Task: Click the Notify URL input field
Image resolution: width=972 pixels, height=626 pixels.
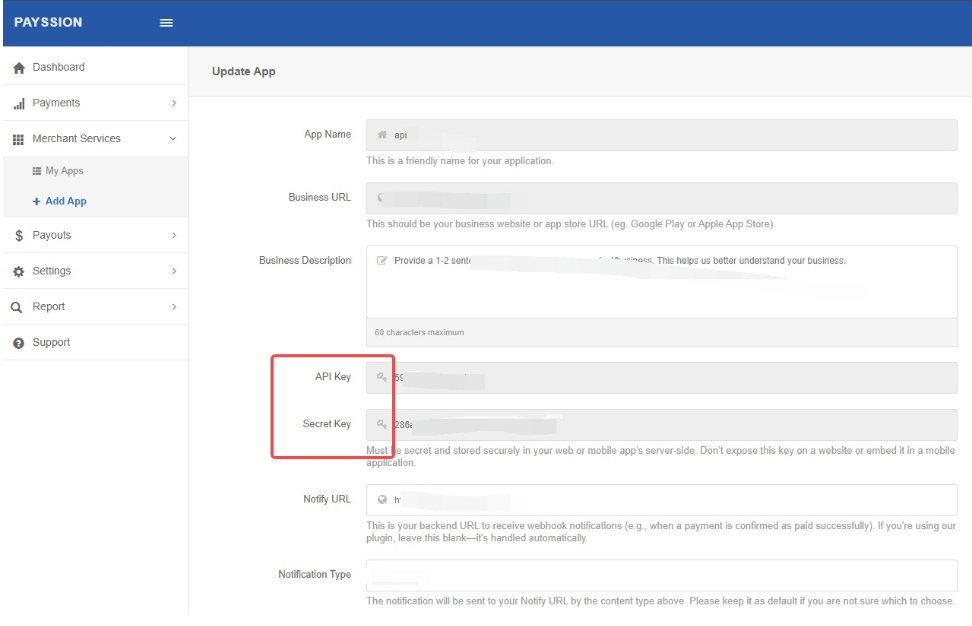Action: 661,500
